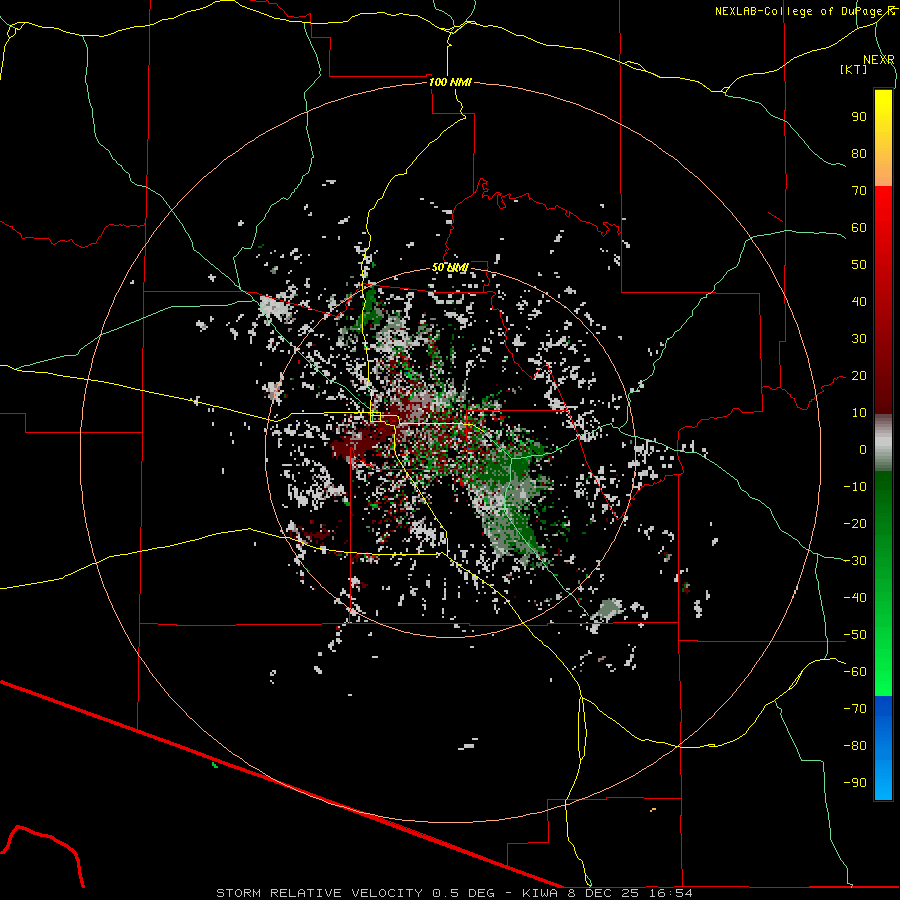
Task: Click the '-30' value on velocity scale
Action: click(855, 561)
